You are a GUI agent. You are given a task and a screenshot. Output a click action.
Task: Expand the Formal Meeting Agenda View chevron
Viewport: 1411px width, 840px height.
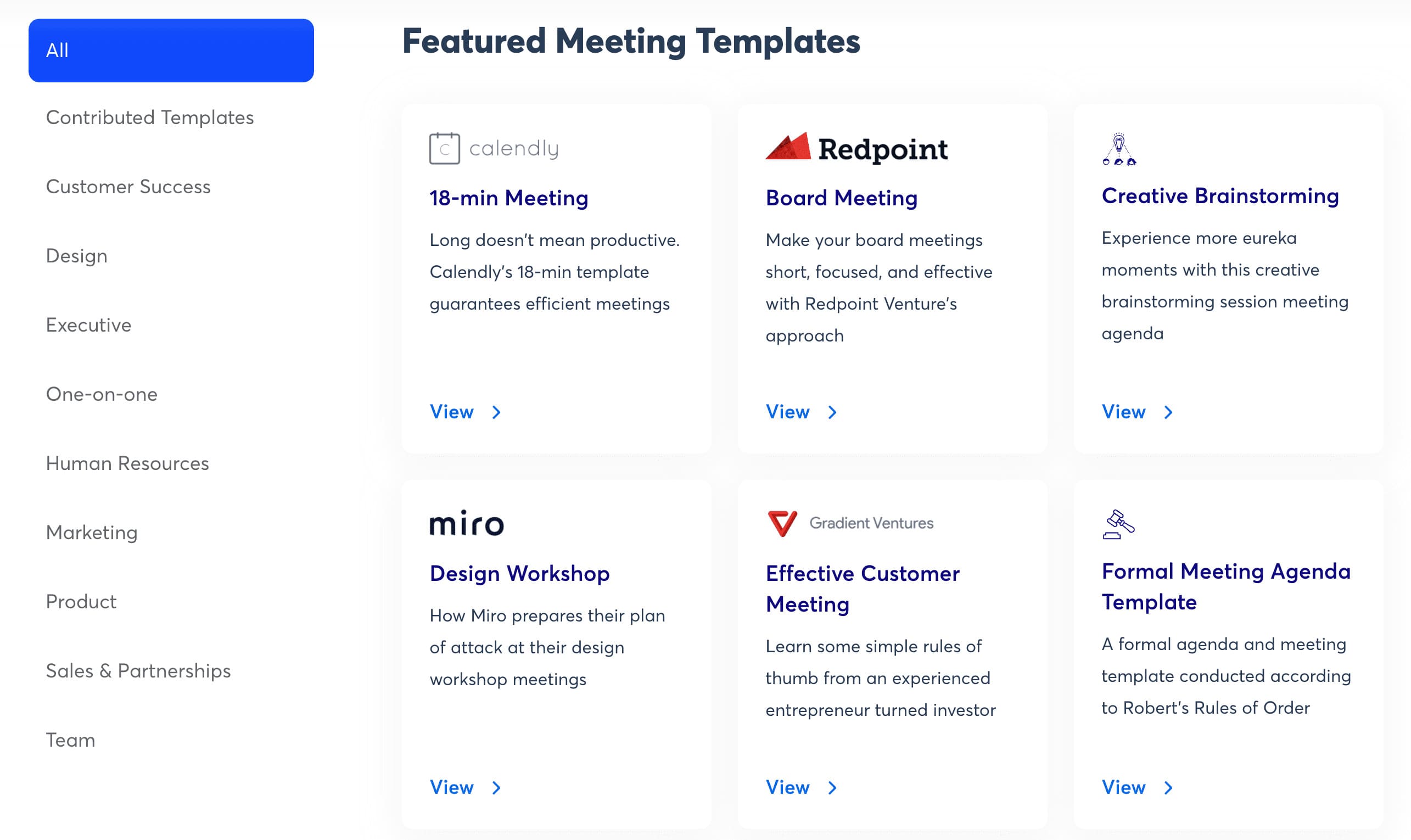coord(1168,786)
